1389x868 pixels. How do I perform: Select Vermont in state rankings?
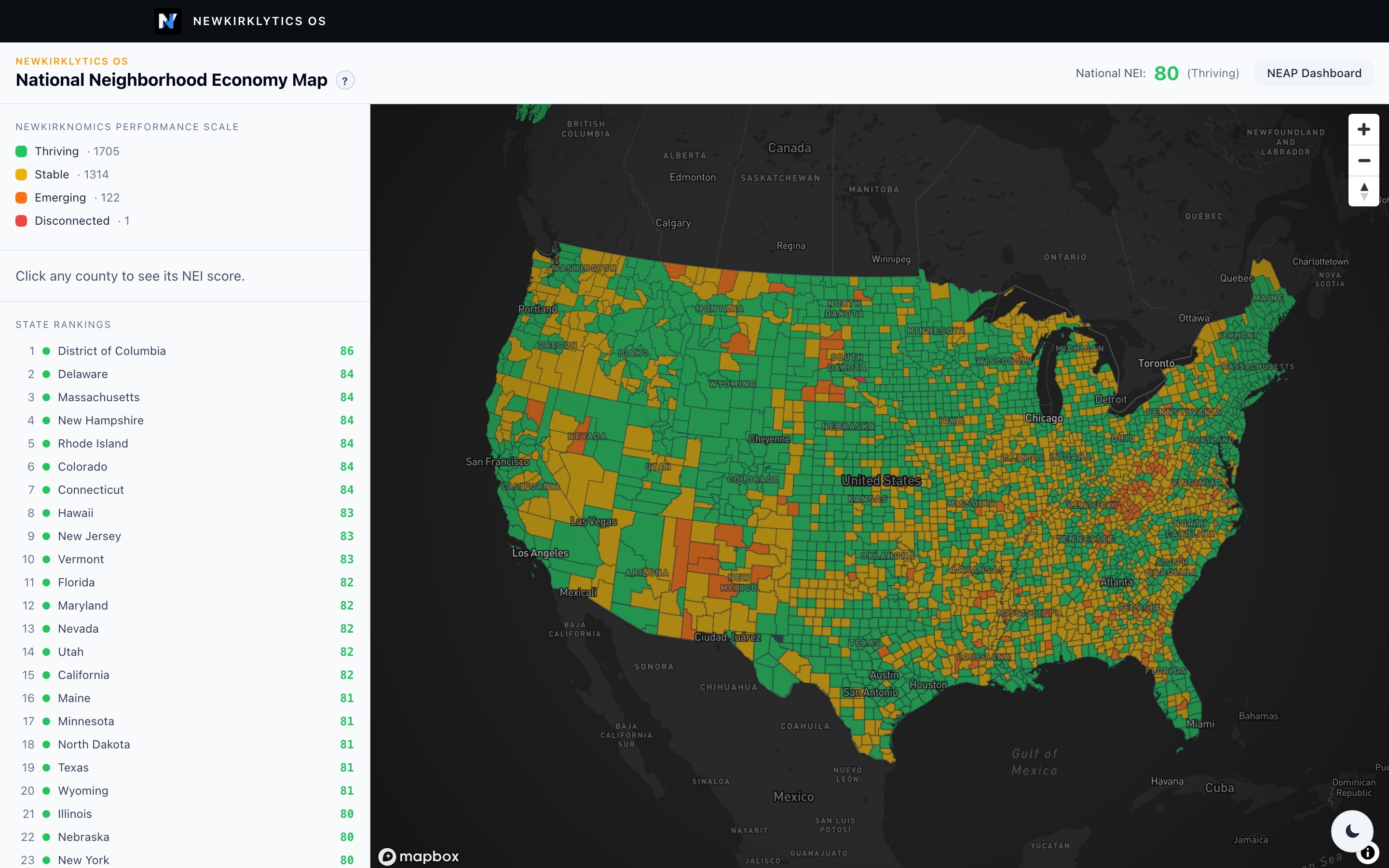tap(185, 559)
